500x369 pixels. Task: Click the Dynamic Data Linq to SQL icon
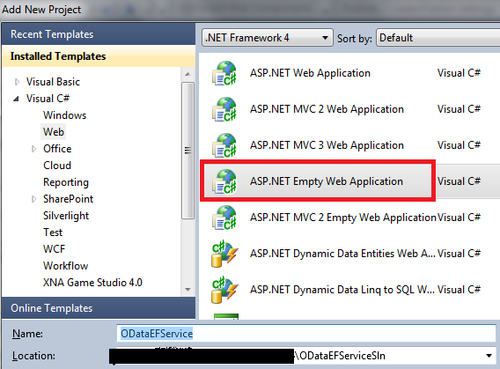(x=224, y=290)
